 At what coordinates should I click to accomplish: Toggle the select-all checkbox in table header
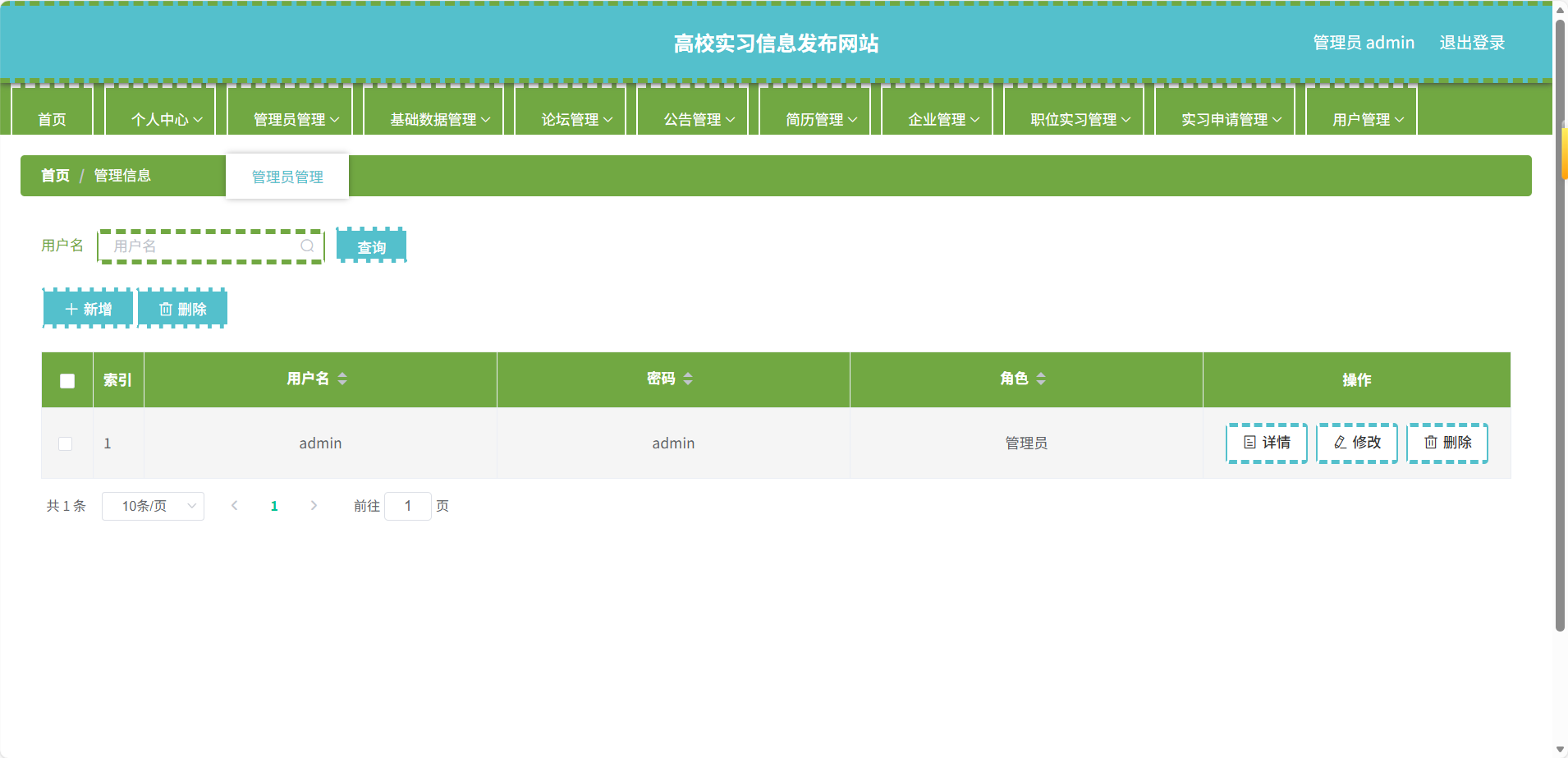tap(67, 380)
